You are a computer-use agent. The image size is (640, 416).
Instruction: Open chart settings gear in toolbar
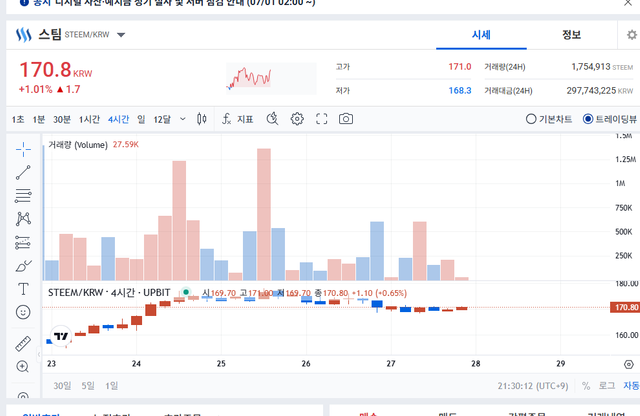[x=297, y=119]
